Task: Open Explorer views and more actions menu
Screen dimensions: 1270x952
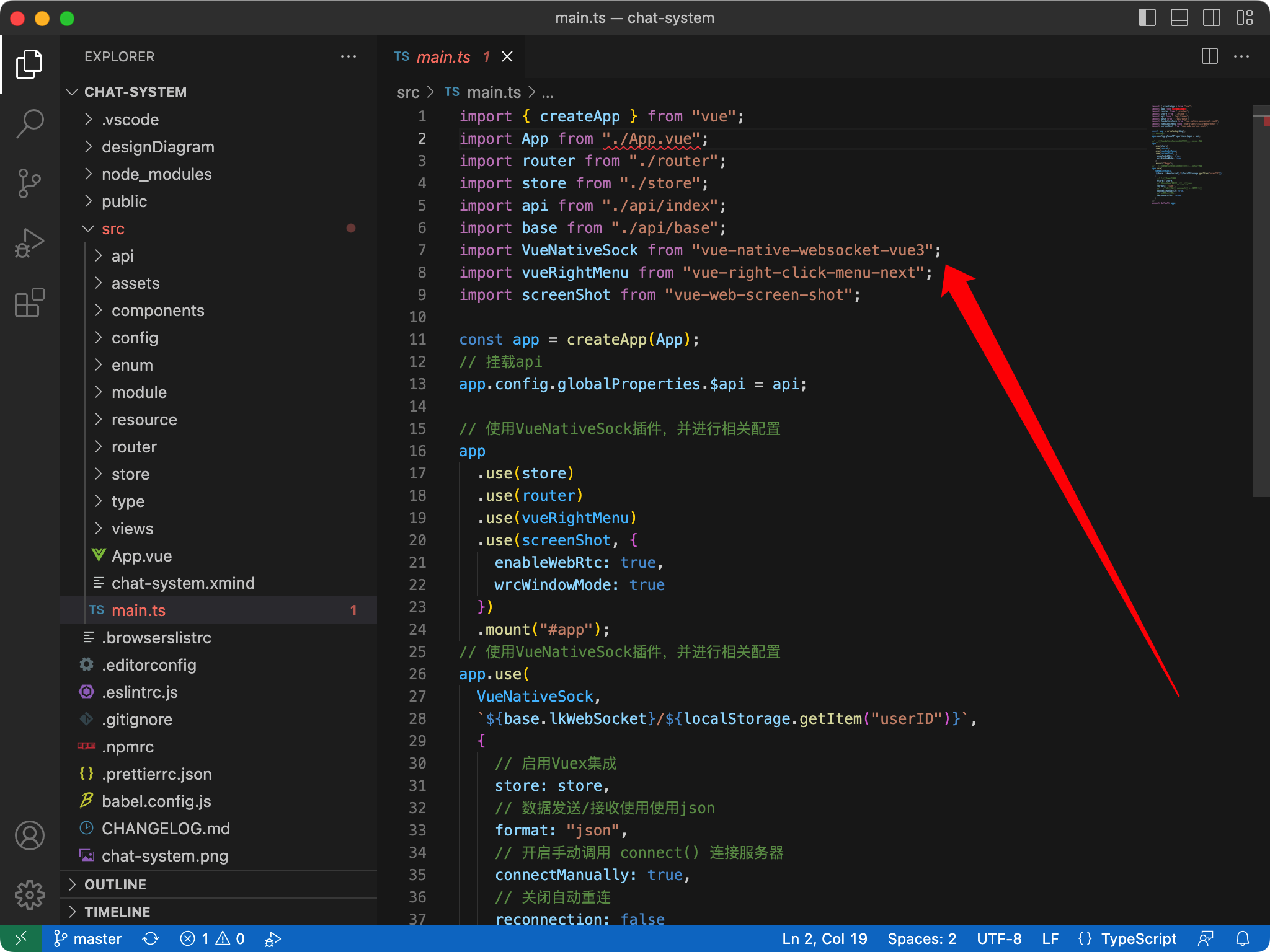Action: click(x=349, y=56)
